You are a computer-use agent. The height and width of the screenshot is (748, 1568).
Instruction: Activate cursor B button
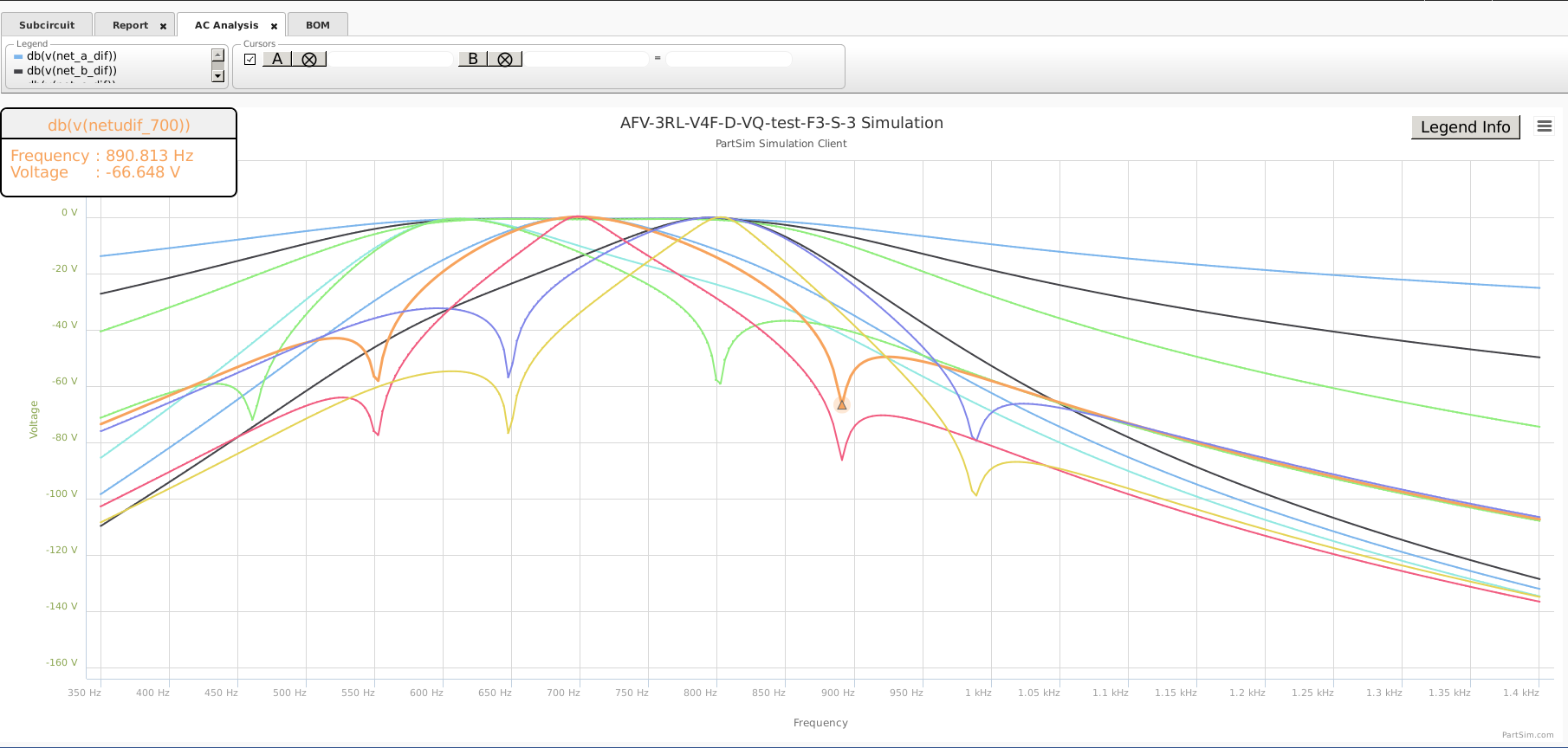click(473, 59)
